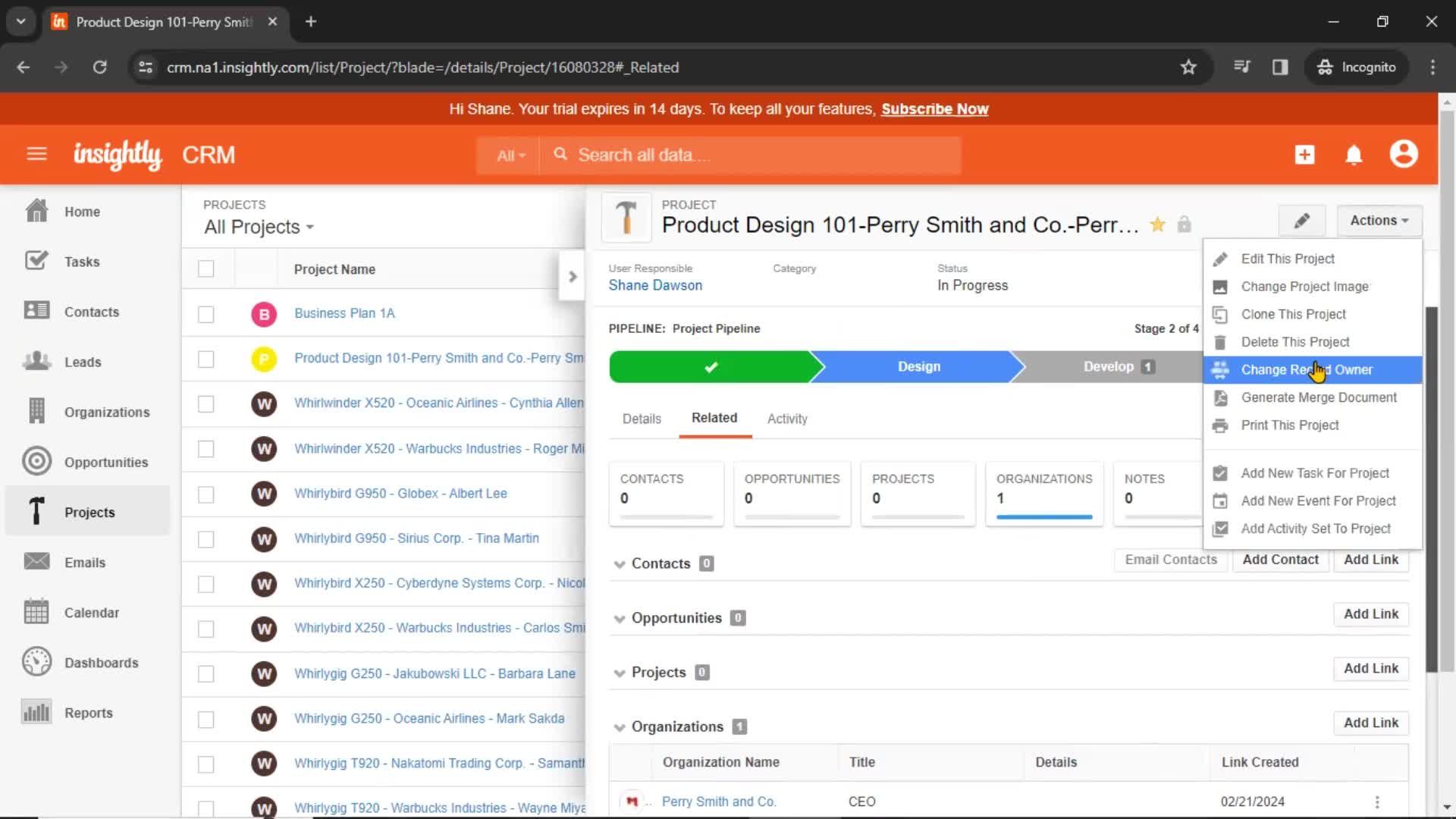Screen dimensions: 1456x819
Task: Click Shane Dawson responsible user link
Action: point(655,285)
